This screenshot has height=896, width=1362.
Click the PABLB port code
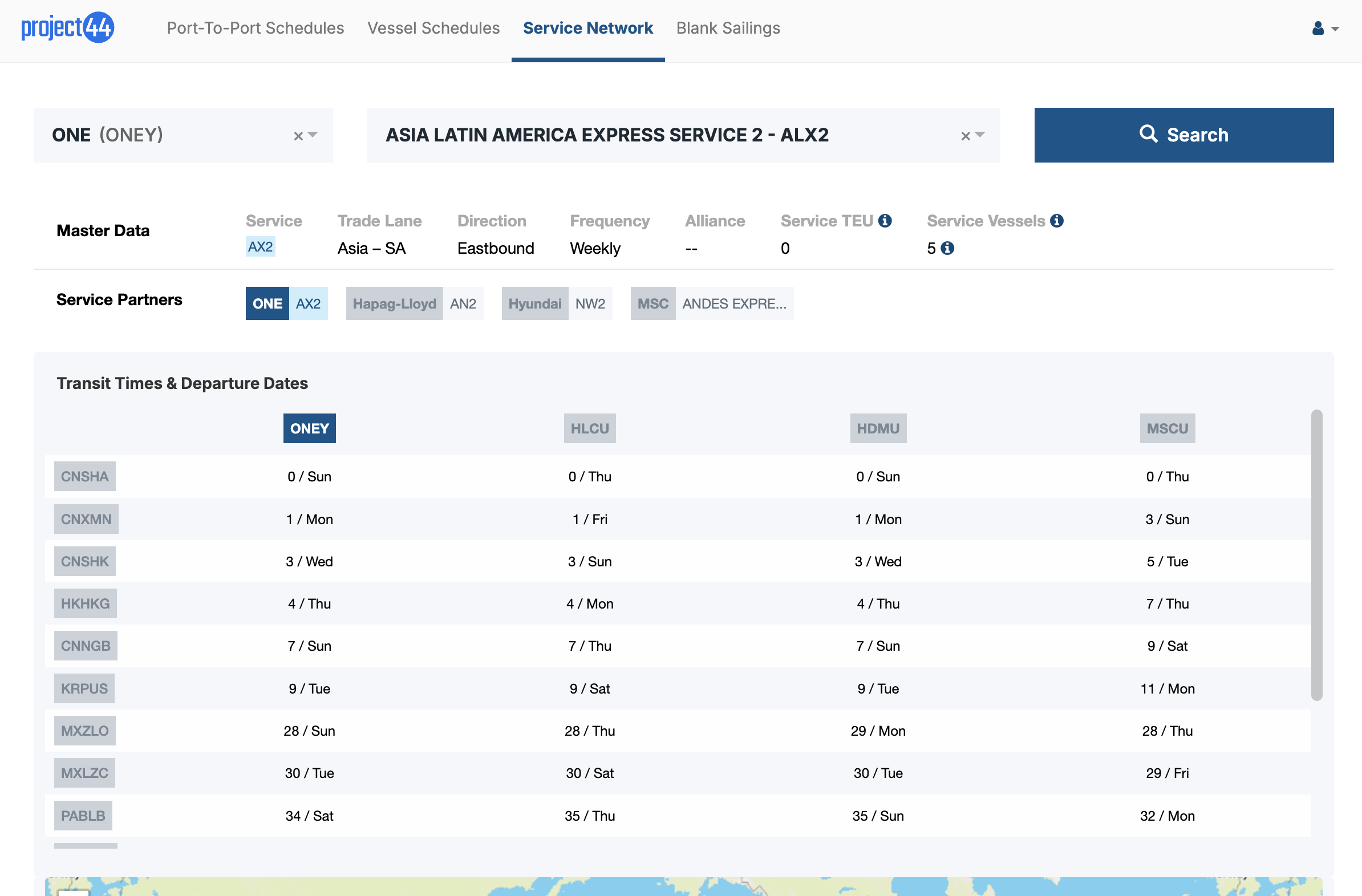[x=83, y=816]
